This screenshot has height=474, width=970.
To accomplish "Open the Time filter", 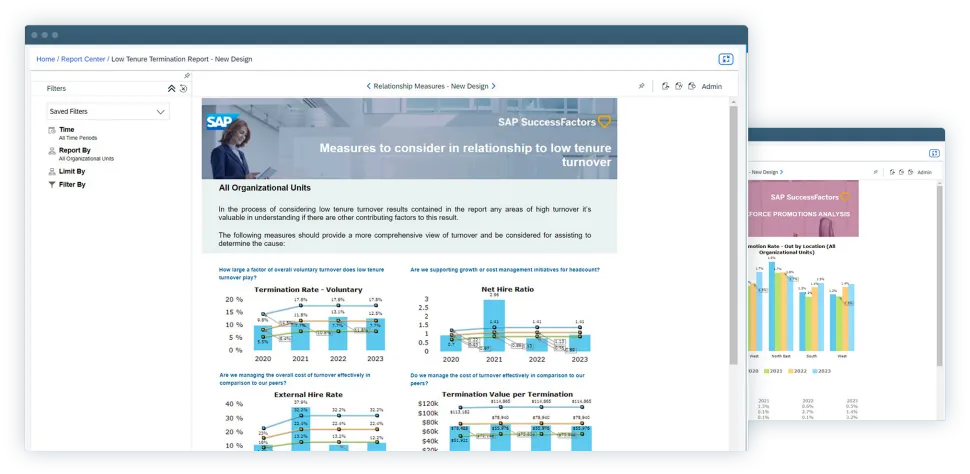I will coord(67,130).
